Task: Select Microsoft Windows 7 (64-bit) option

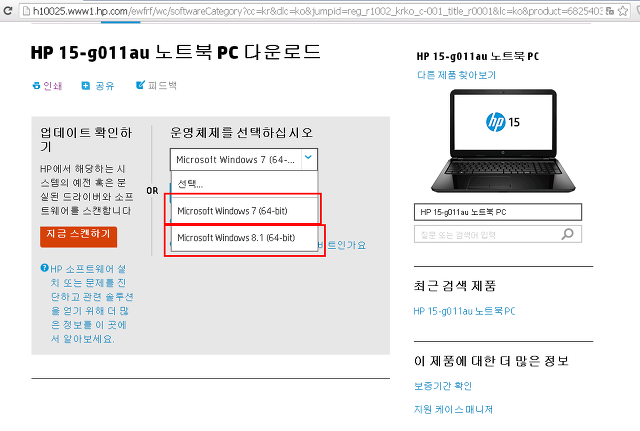Action: (x=244, y=211)
